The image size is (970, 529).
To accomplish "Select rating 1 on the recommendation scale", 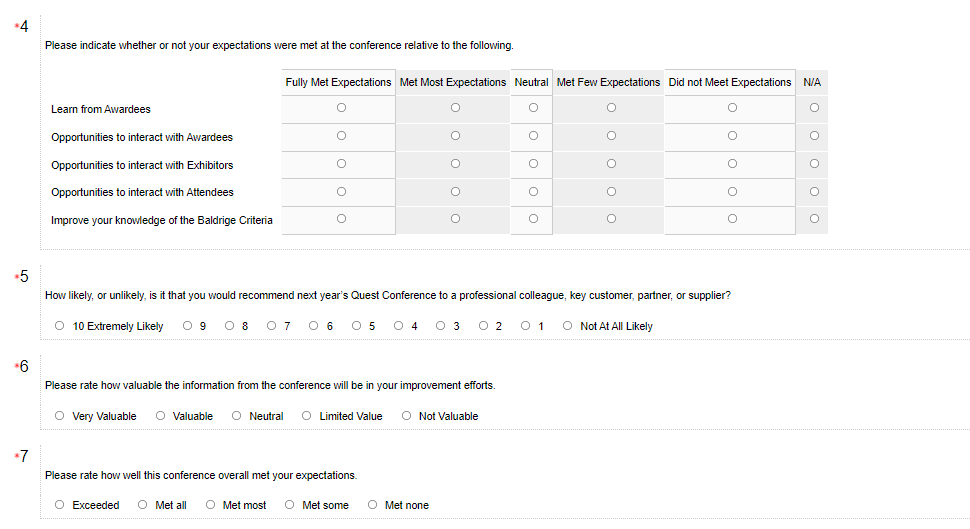I will pos(526,325).
